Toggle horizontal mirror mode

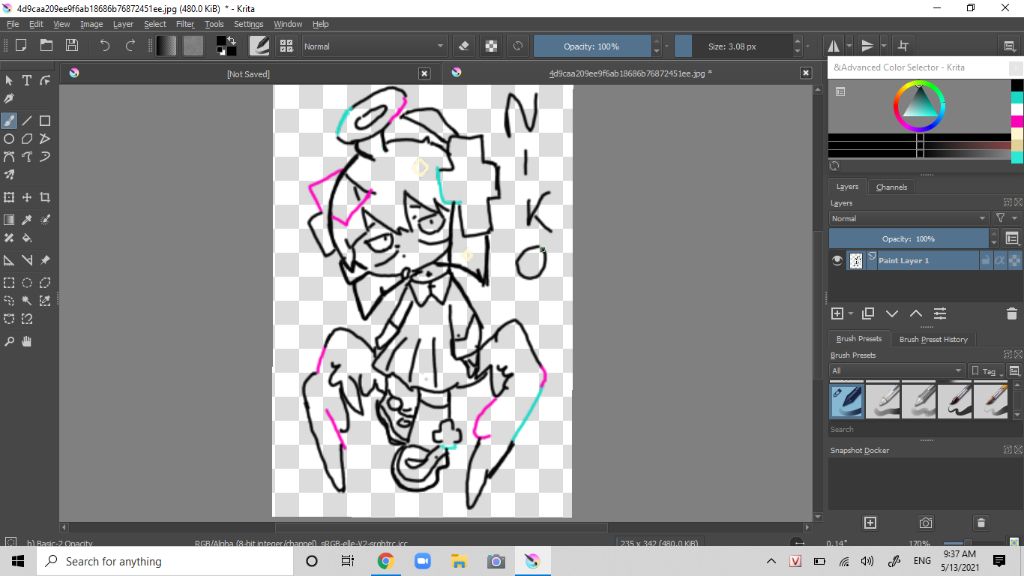[834, 46]
